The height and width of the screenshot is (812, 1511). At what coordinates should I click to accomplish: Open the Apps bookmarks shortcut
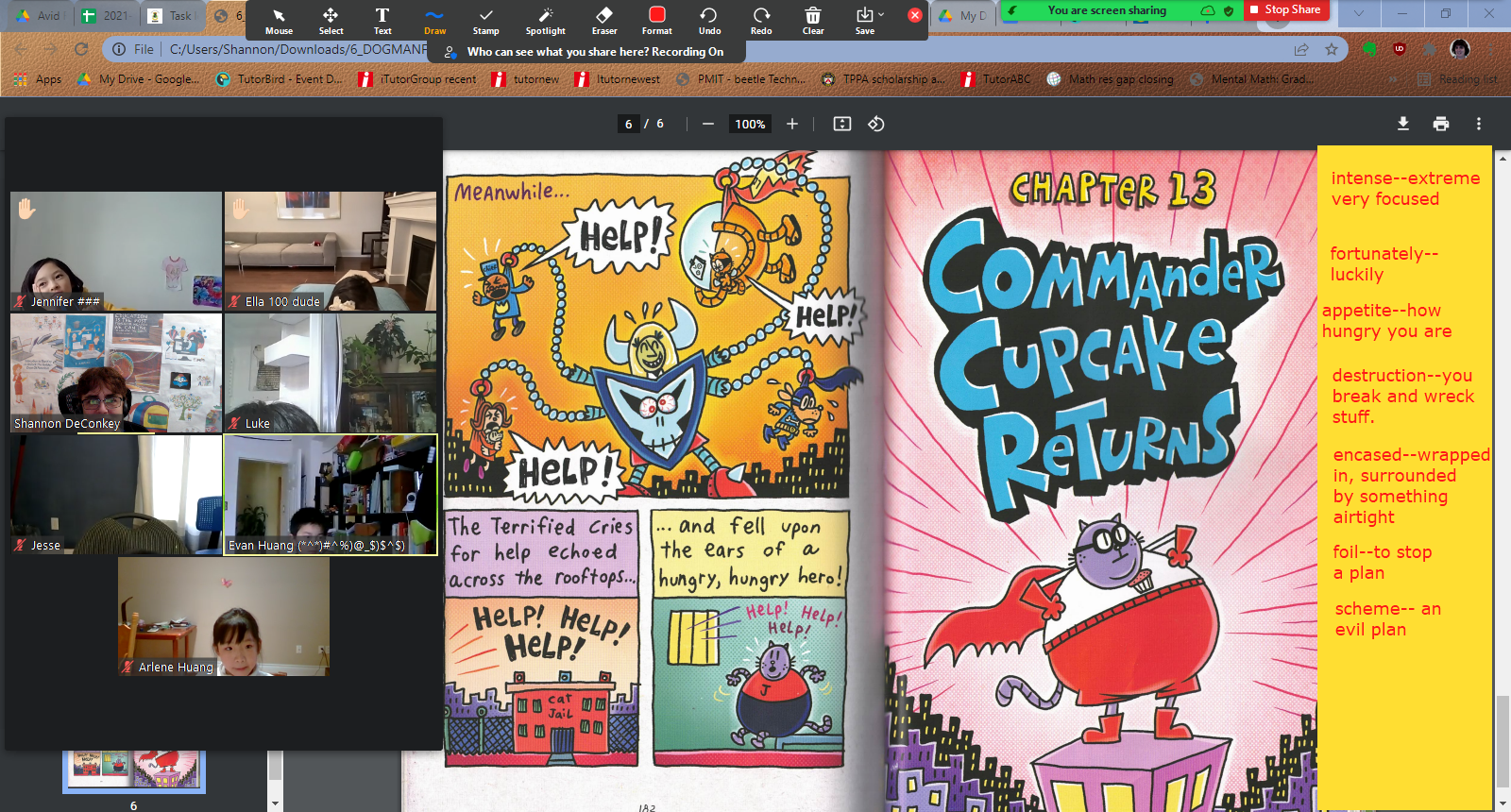[x=38, y=79]
